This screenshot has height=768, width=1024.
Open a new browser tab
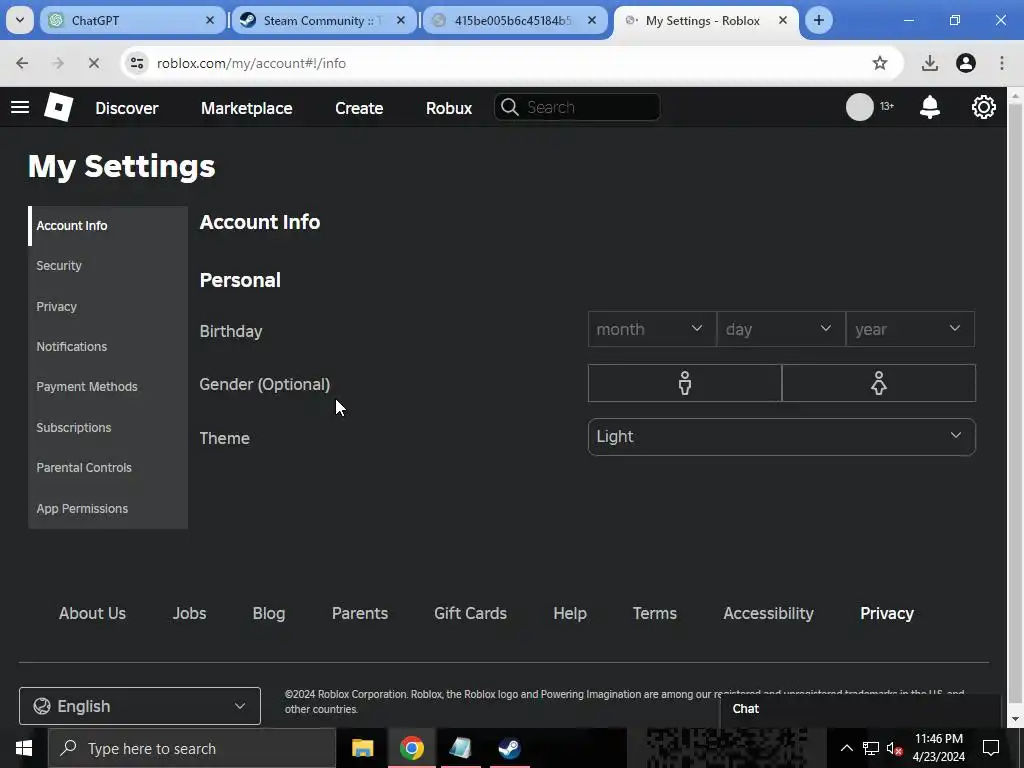point(818,20)
